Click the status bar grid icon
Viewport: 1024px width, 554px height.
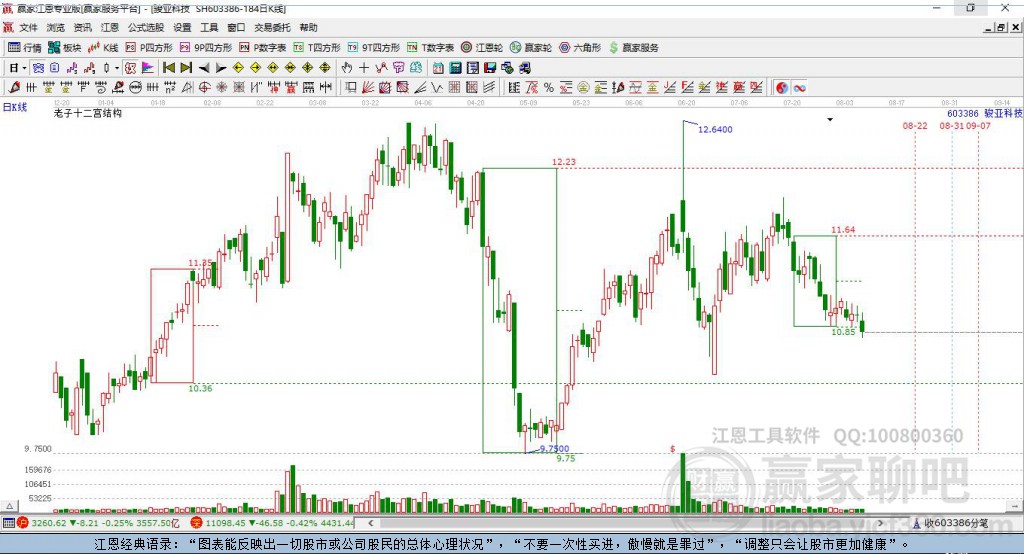click(8, 523)
